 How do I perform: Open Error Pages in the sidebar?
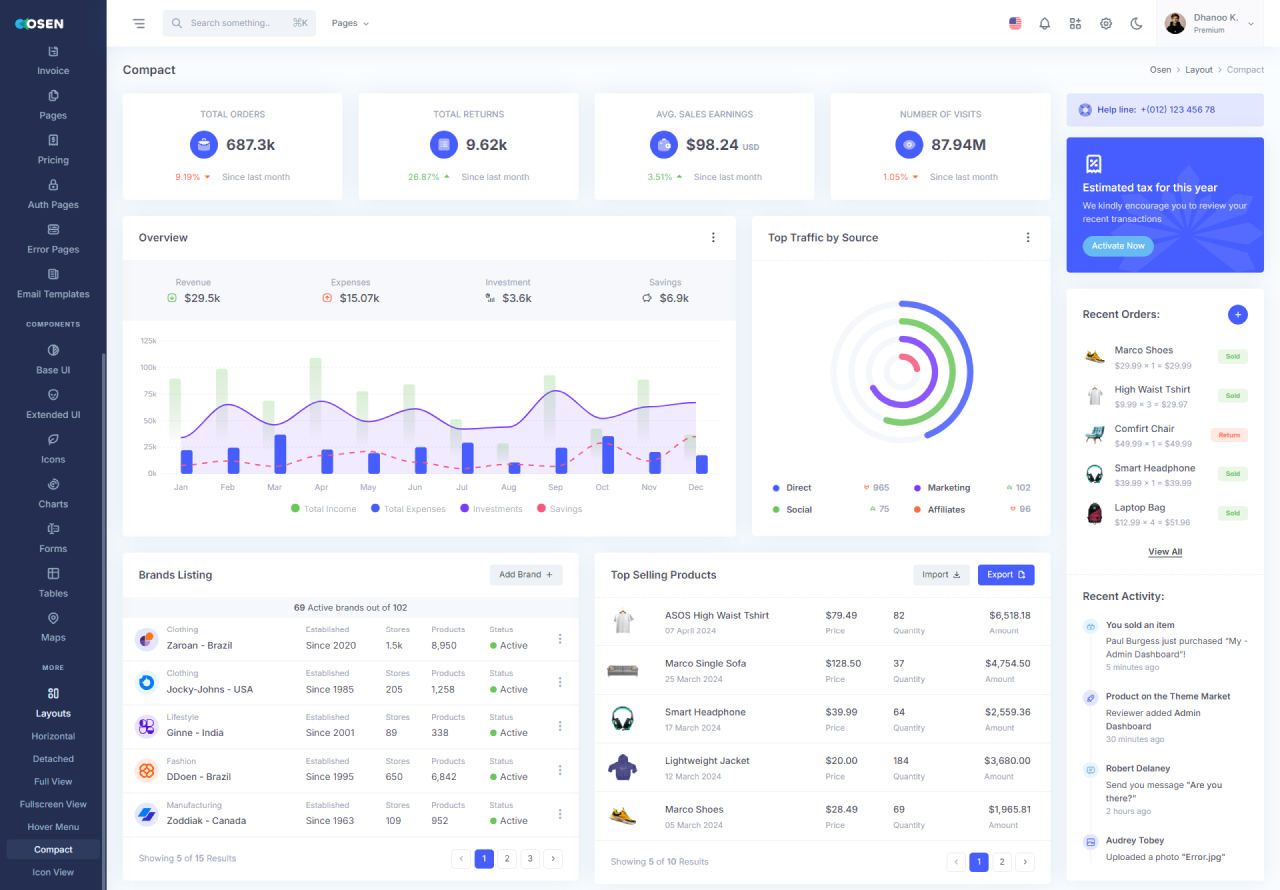click(x=53, y=239)
